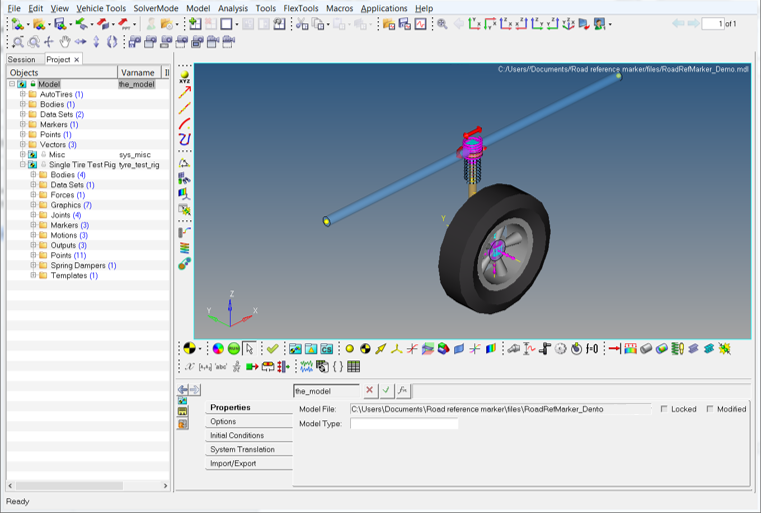The height and width of the screenshot is (513, 761).
Task: Click the green check model icon
Action: coord(272,349)
